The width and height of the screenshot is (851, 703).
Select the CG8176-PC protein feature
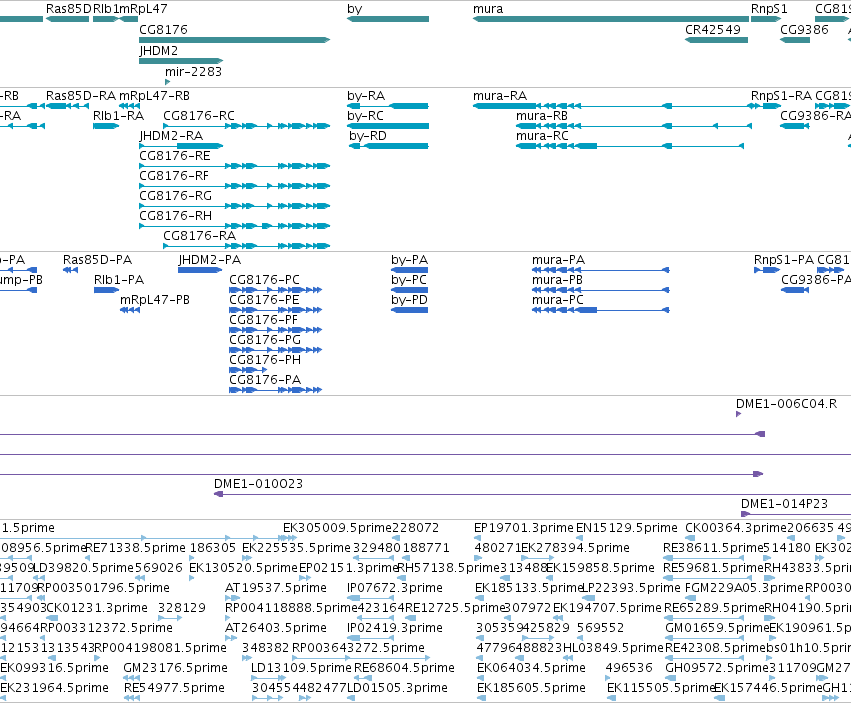pos(276,290)
